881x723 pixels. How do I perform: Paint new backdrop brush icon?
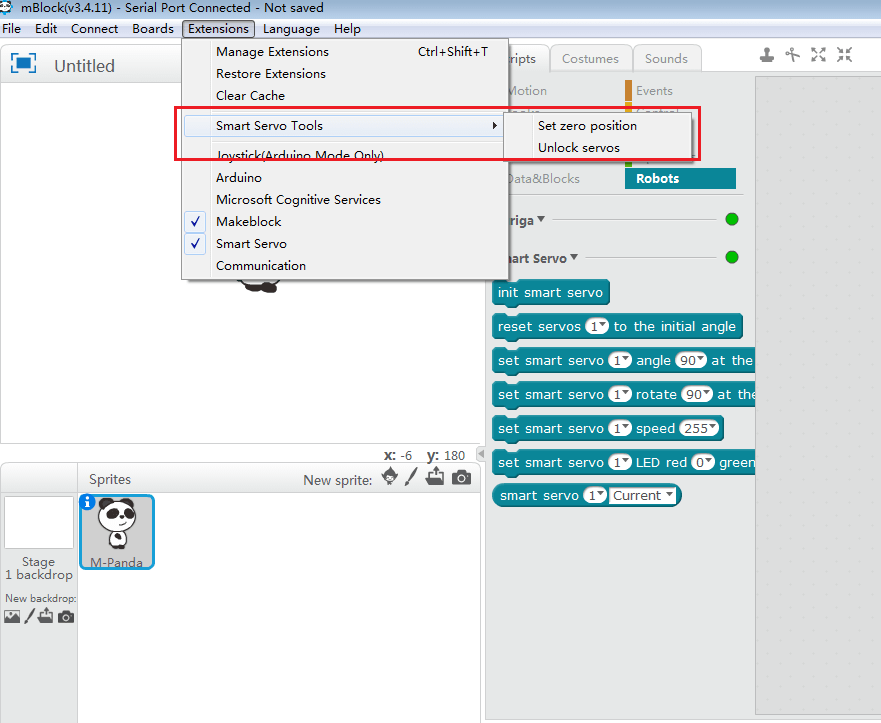coord(29,616)
